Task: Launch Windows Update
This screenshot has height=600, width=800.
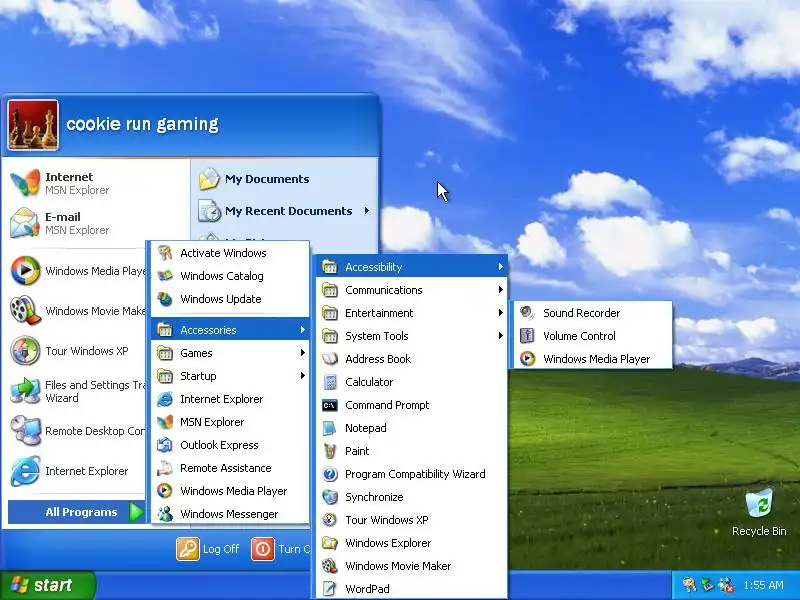Action: point(230,298)
